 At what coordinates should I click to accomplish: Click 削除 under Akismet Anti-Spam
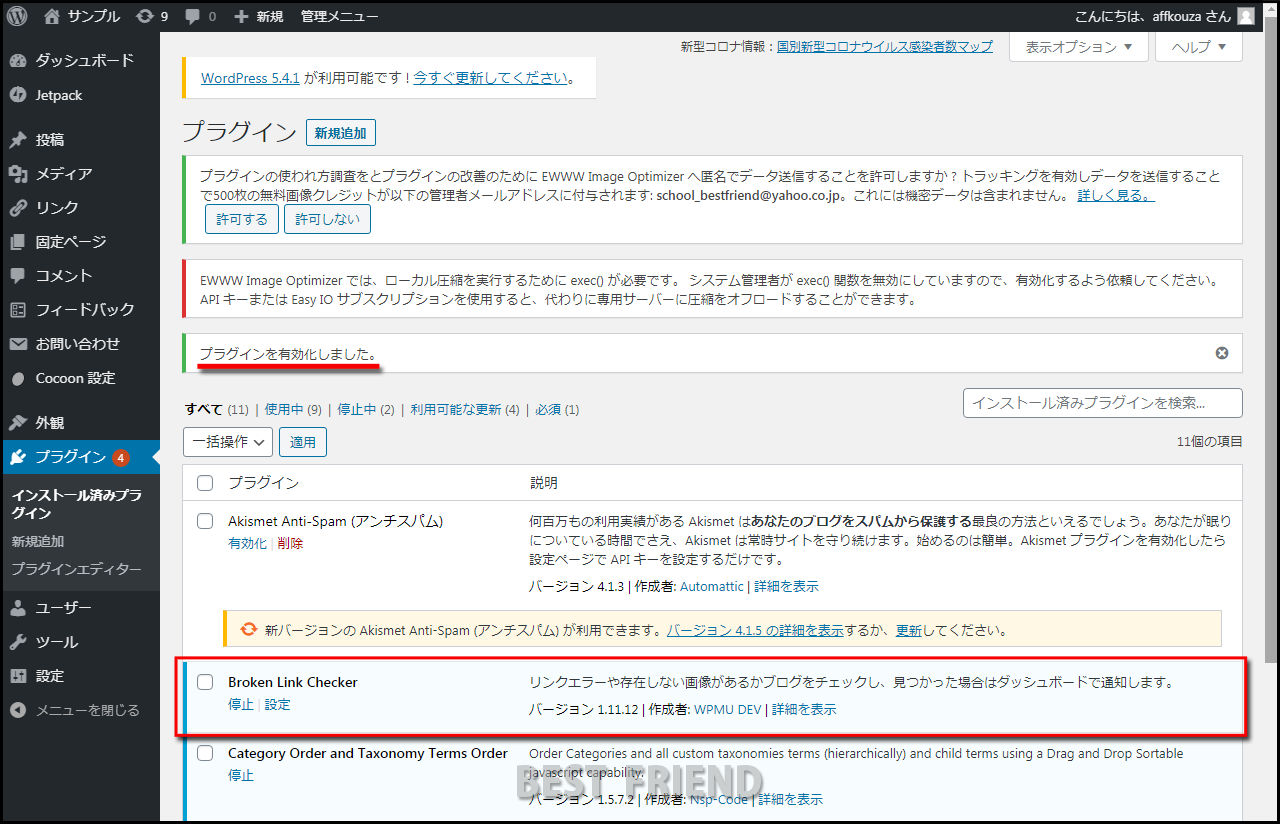[x=290, y=543]
